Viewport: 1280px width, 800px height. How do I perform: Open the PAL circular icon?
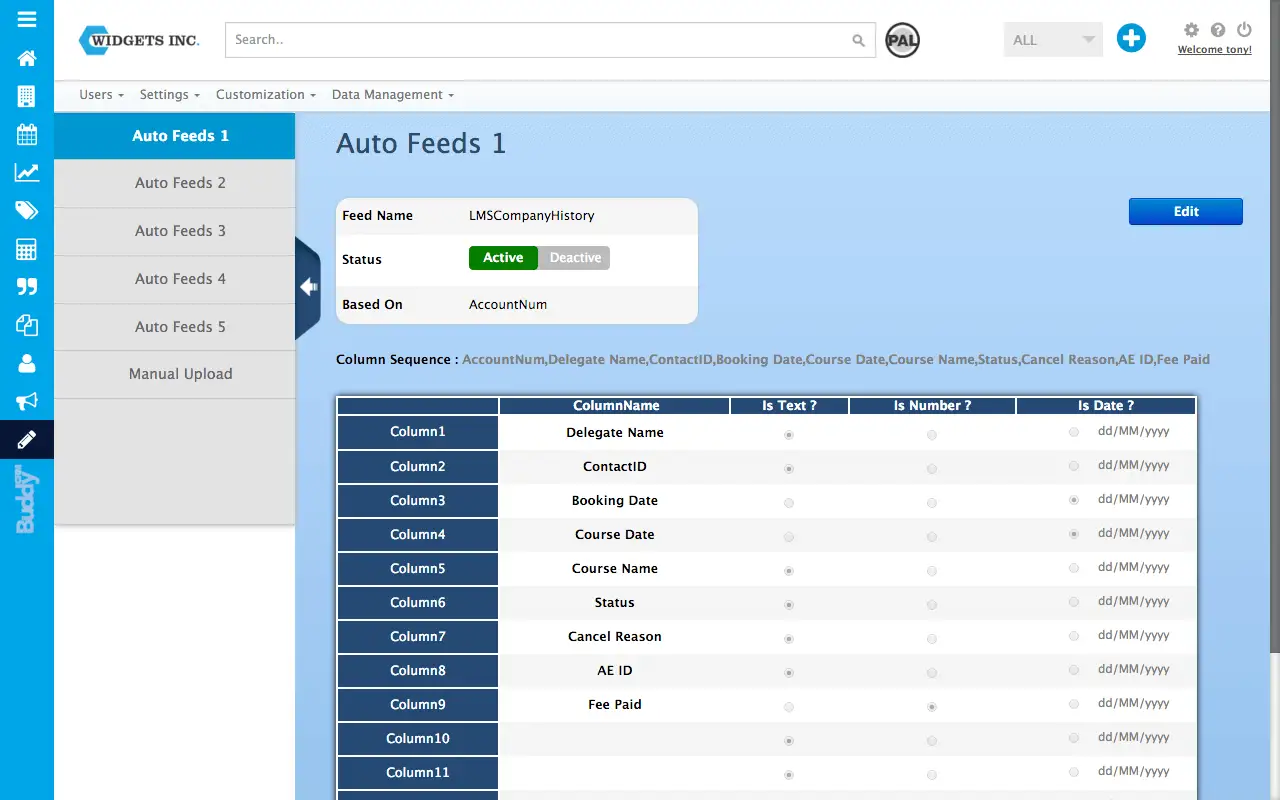[902, 40]
